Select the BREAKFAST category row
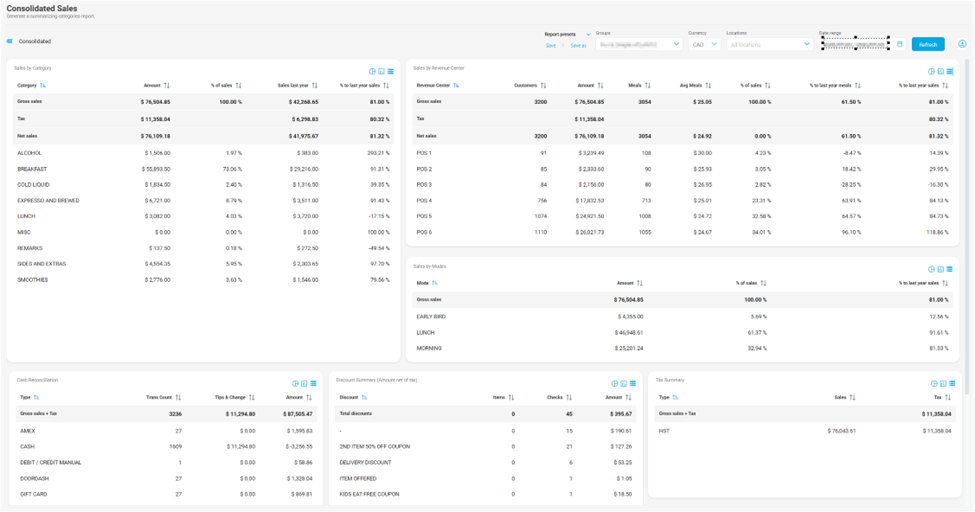This screenshot has width=975, height=512. click(x=203, y=169)
